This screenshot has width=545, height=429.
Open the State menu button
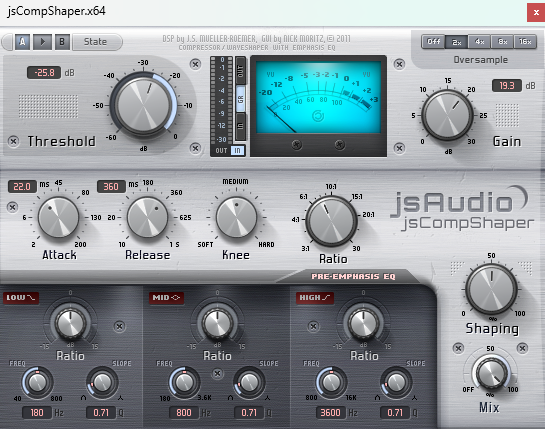(97, 42)
